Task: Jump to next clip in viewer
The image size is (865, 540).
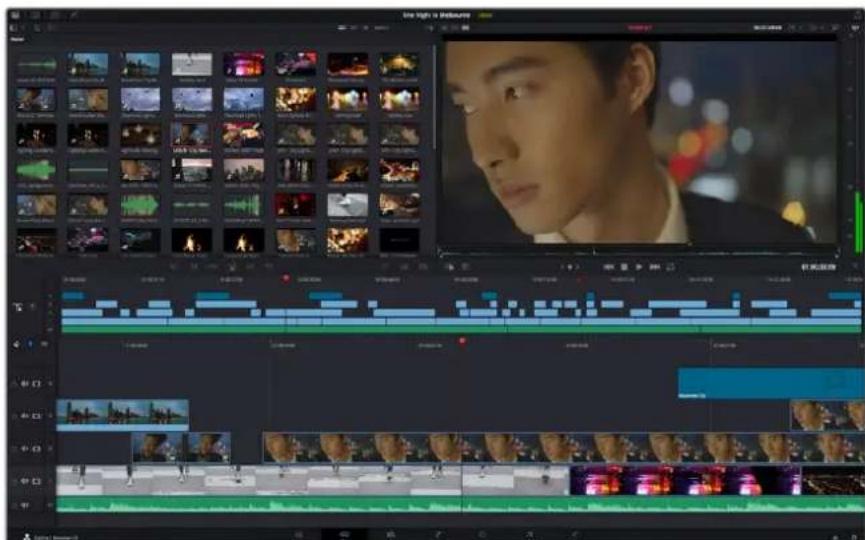Action: [x=655, y=267]
